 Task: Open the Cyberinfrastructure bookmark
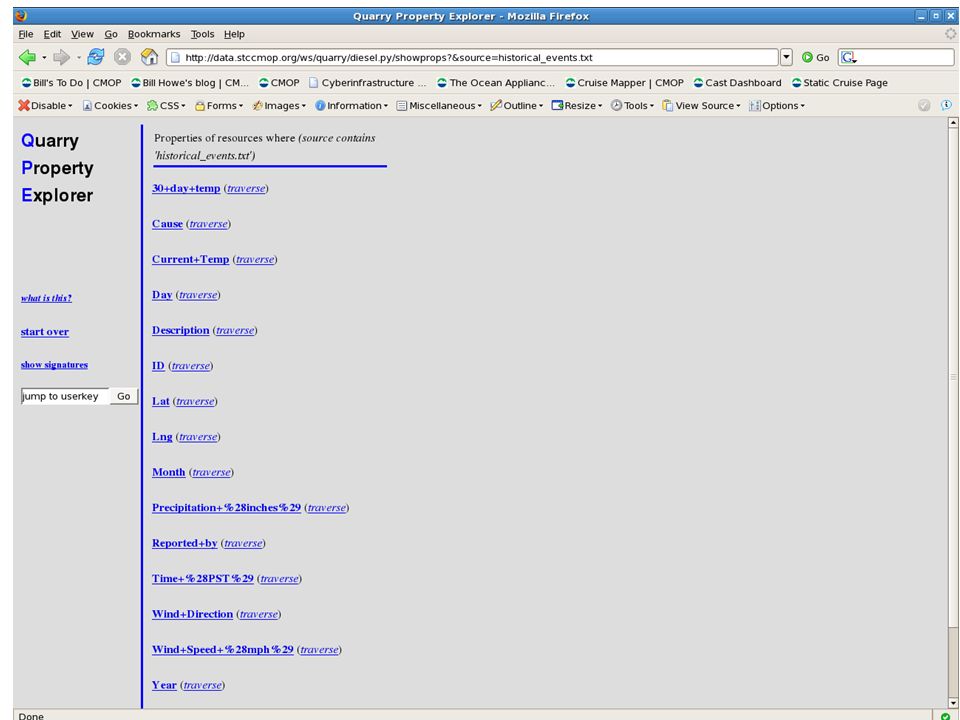tap(367, 83)
